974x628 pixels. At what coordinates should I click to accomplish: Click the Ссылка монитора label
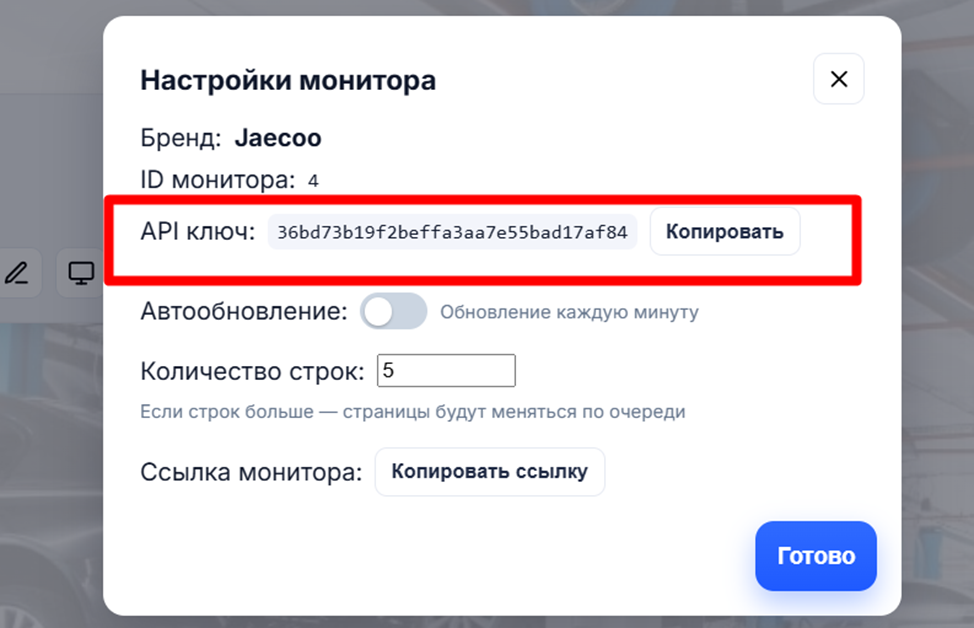tap(251, 472)
